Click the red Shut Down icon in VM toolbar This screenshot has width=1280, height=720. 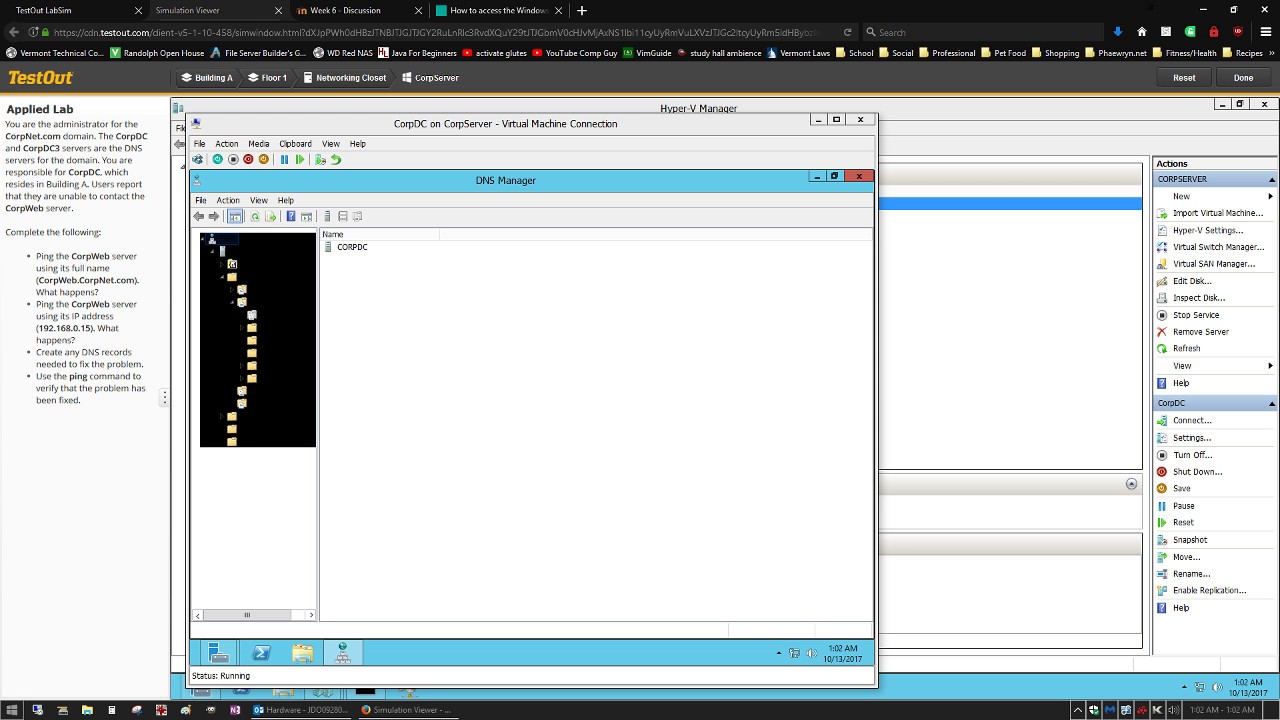tap(248, 159)
